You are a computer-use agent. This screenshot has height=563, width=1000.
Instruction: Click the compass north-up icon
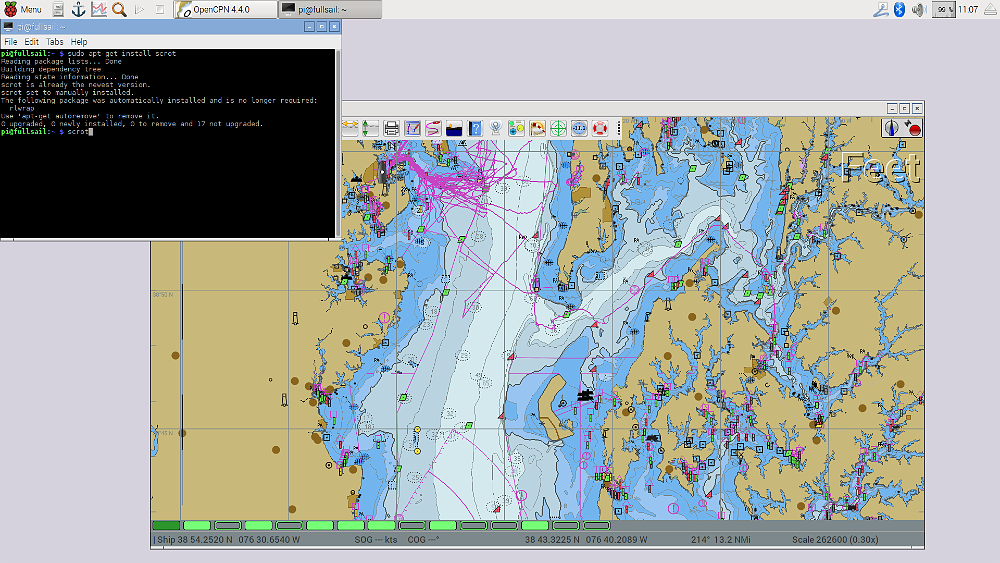(x=891, y=128)
